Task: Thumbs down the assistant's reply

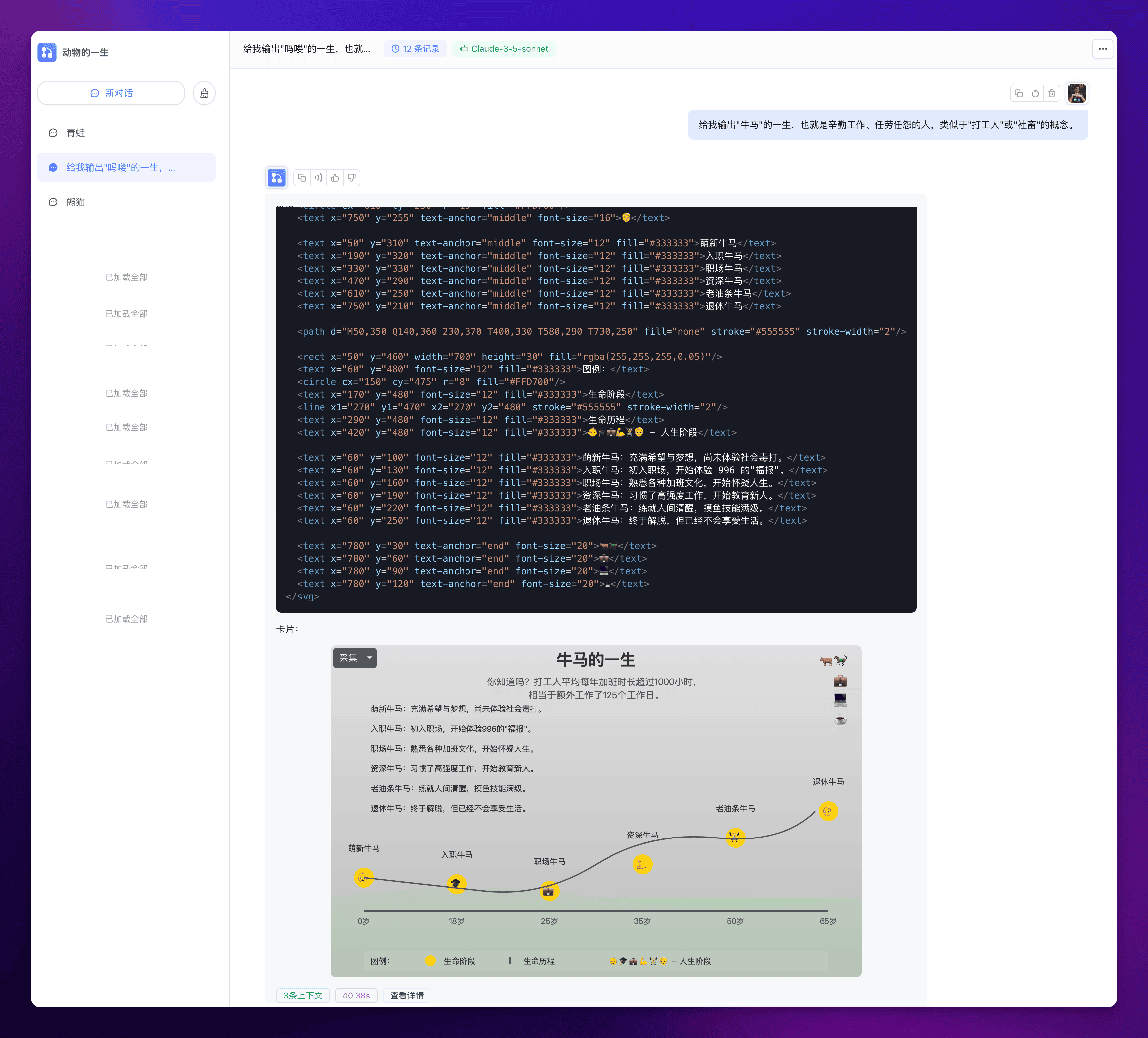Action: (x=351, y=178)
